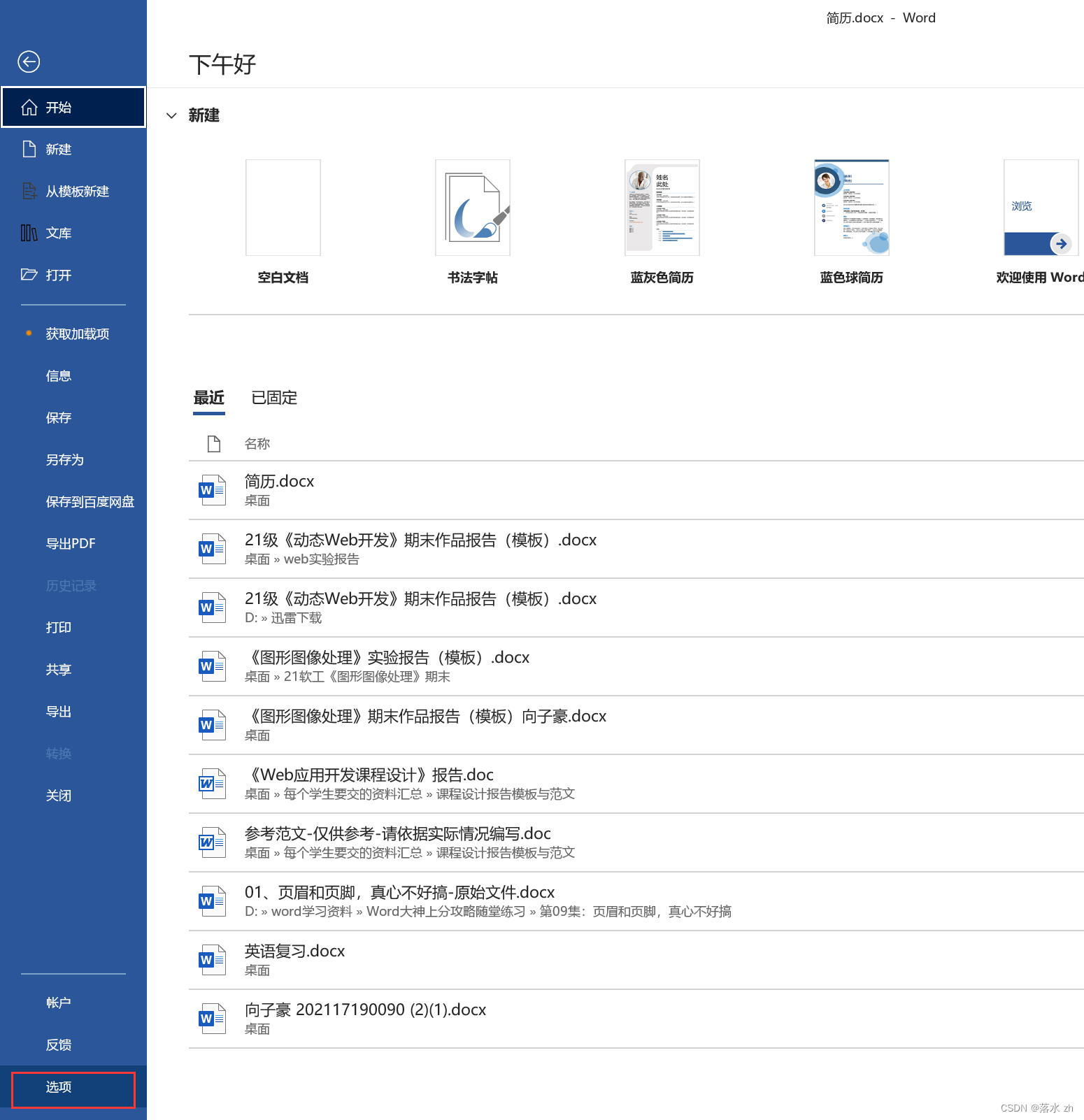This screenshot has width=1084, height=1120.
Task: Click 另存为 in the sidebar
Action: [73, 459]
